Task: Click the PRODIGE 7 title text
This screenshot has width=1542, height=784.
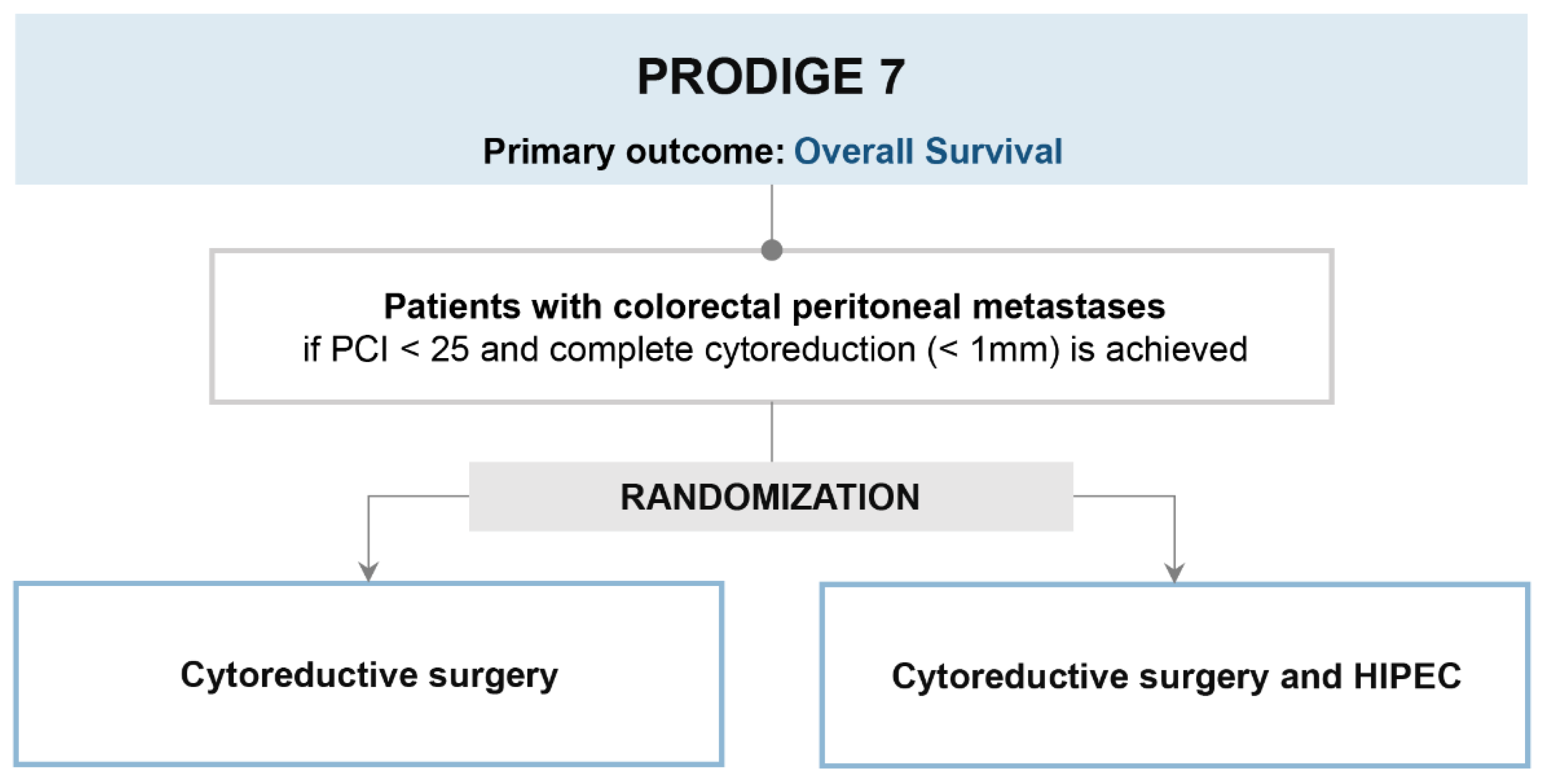Action: [771, 77]
